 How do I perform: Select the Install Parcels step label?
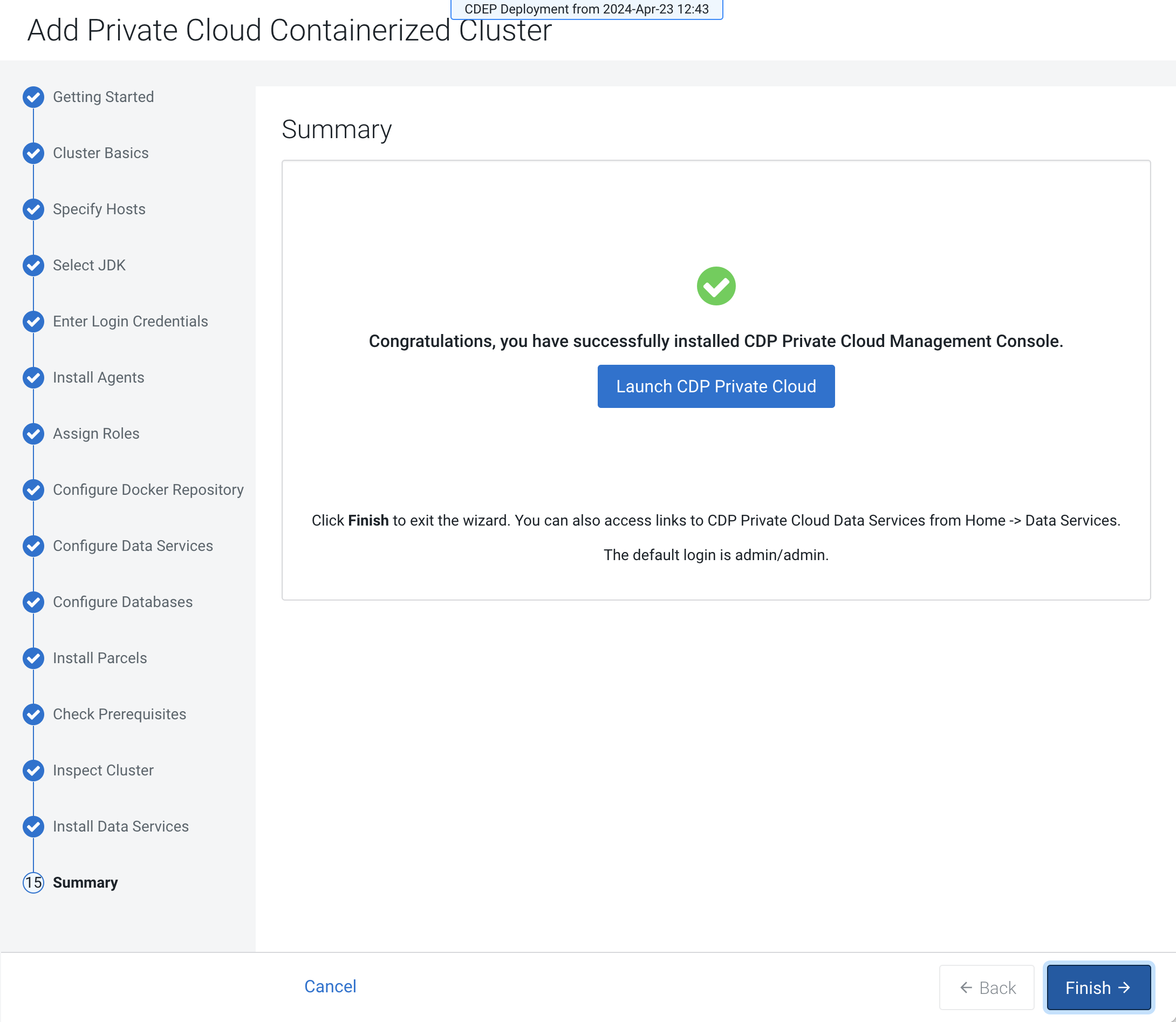pyautogui.click(x=100, y=658)
